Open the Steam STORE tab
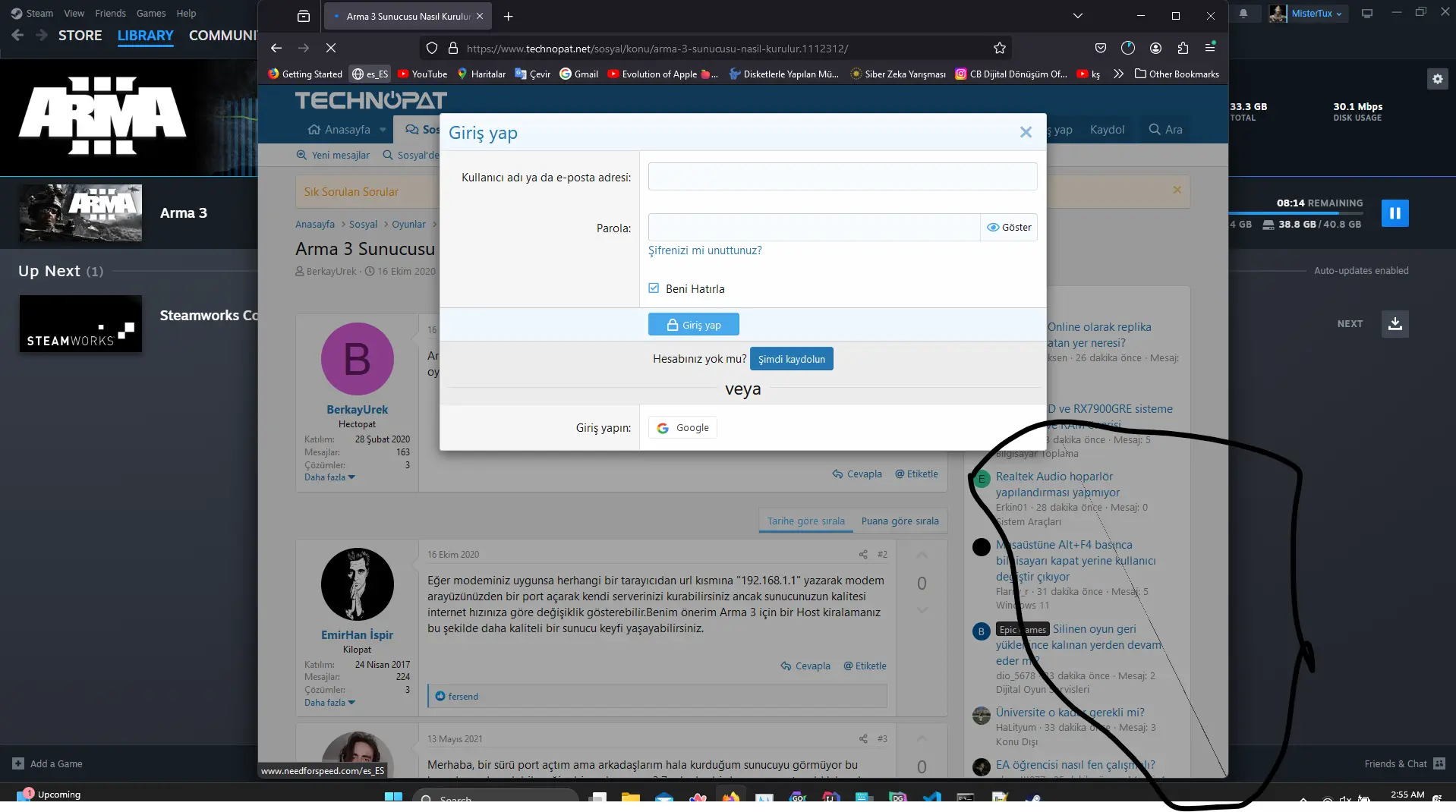 pyautogui.click(x=80, y=36)
